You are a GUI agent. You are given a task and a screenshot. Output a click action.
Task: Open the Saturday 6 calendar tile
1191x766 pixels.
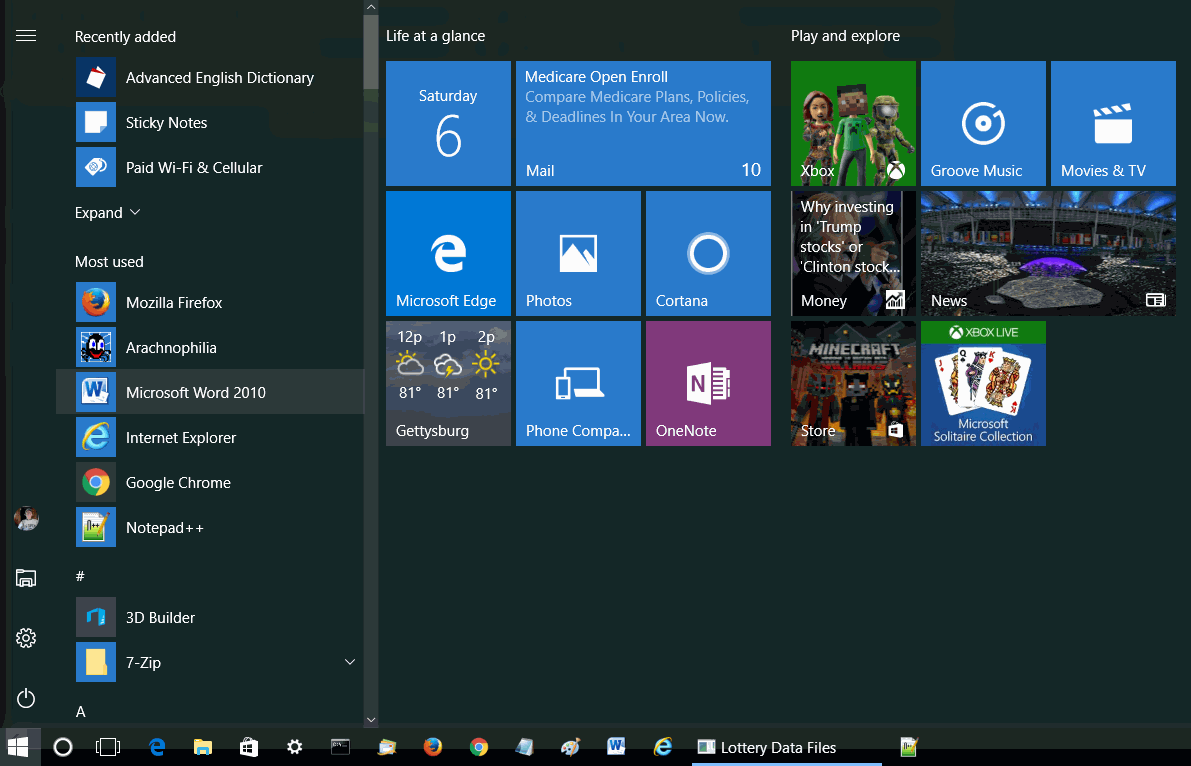click(448, 123)
